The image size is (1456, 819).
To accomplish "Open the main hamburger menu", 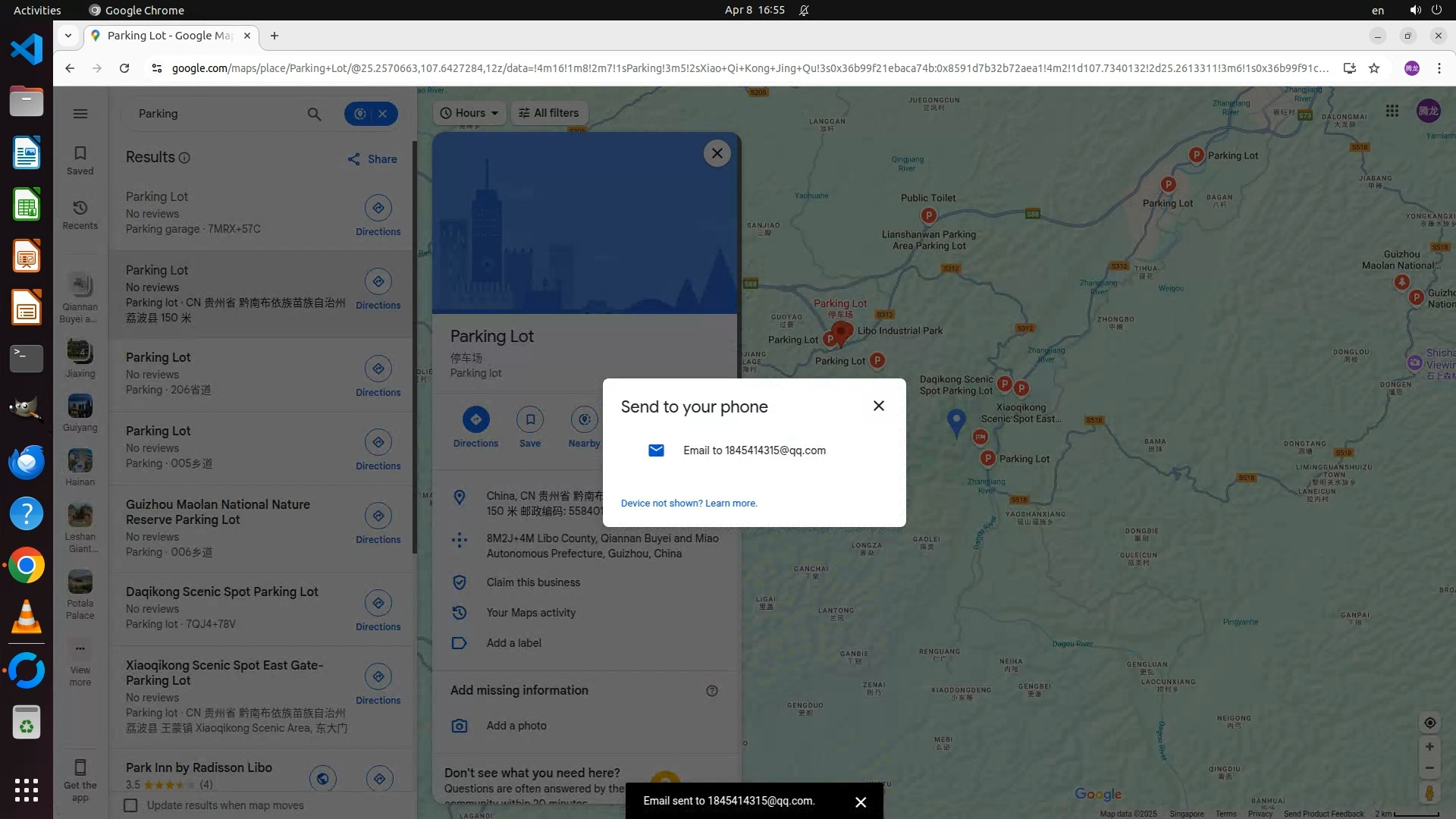I will point(80,114).
